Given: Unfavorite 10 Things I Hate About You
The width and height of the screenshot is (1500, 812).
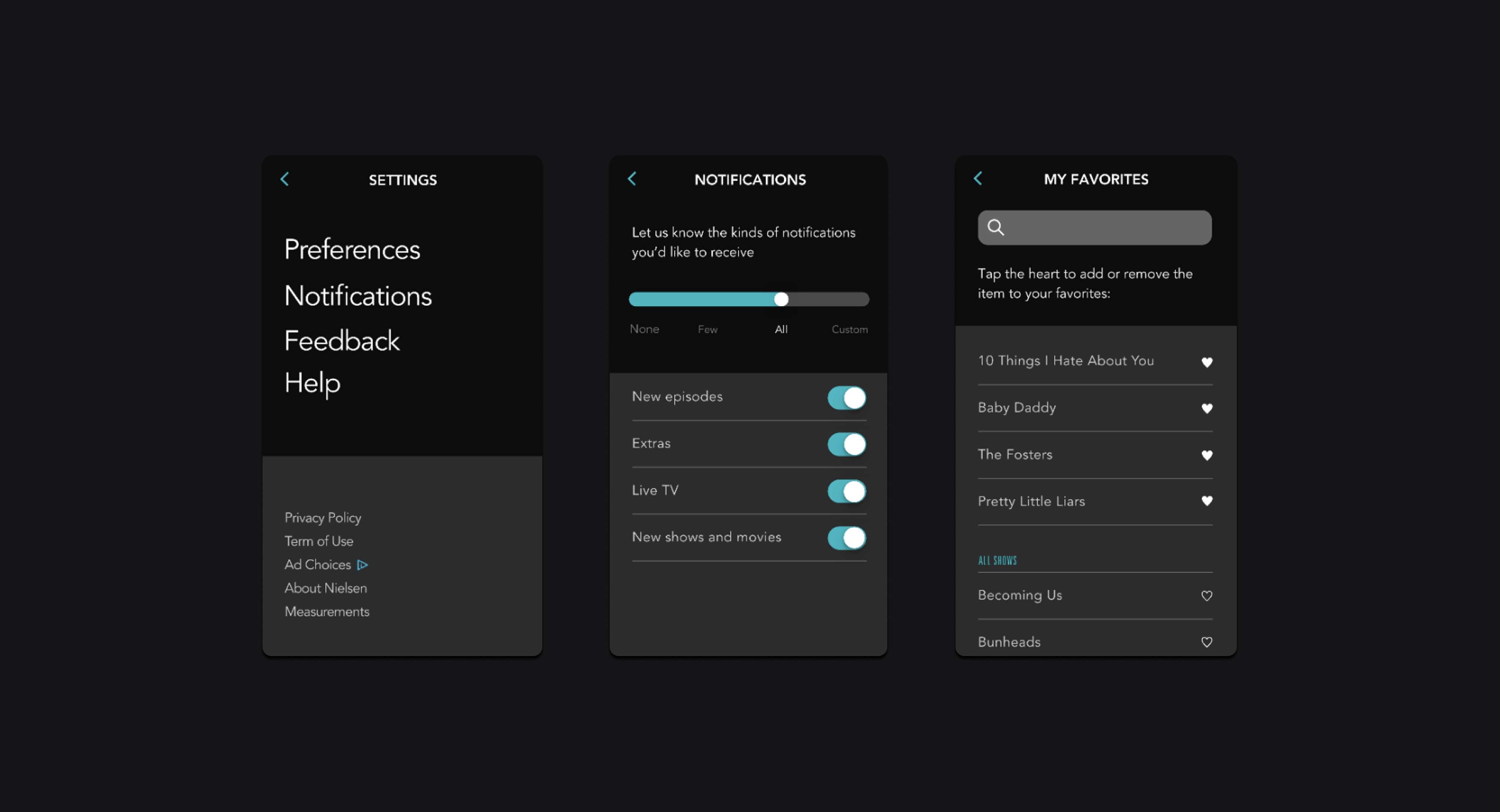Looking at the screenshot, I should coord(1206,362).
